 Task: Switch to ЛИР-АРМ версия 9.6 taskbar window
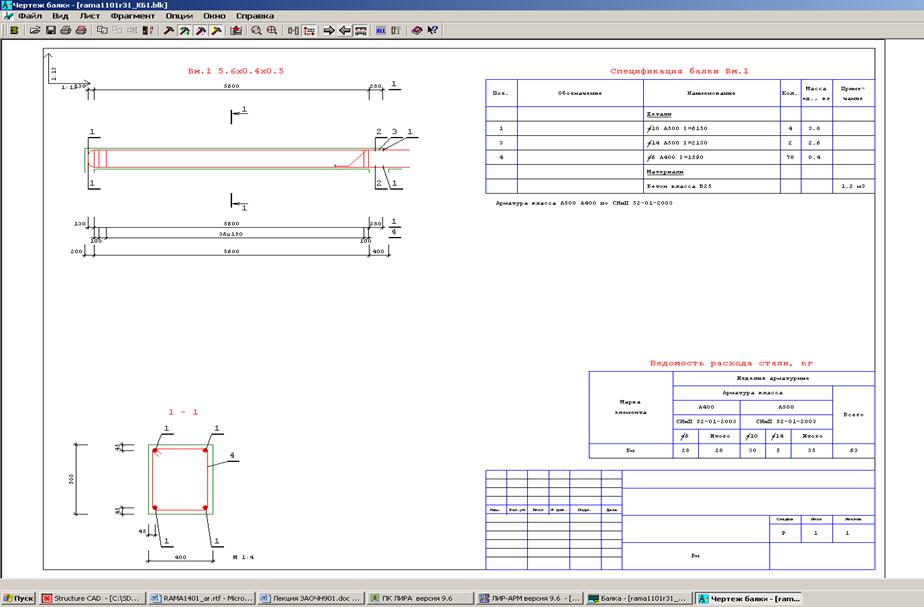click(x=530, y=598)
